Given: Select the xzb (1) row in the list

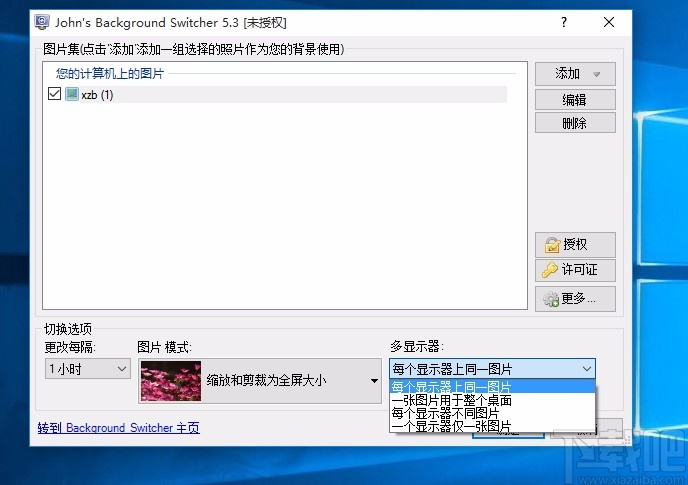Looking at the screenshot, I should point(276,94).
